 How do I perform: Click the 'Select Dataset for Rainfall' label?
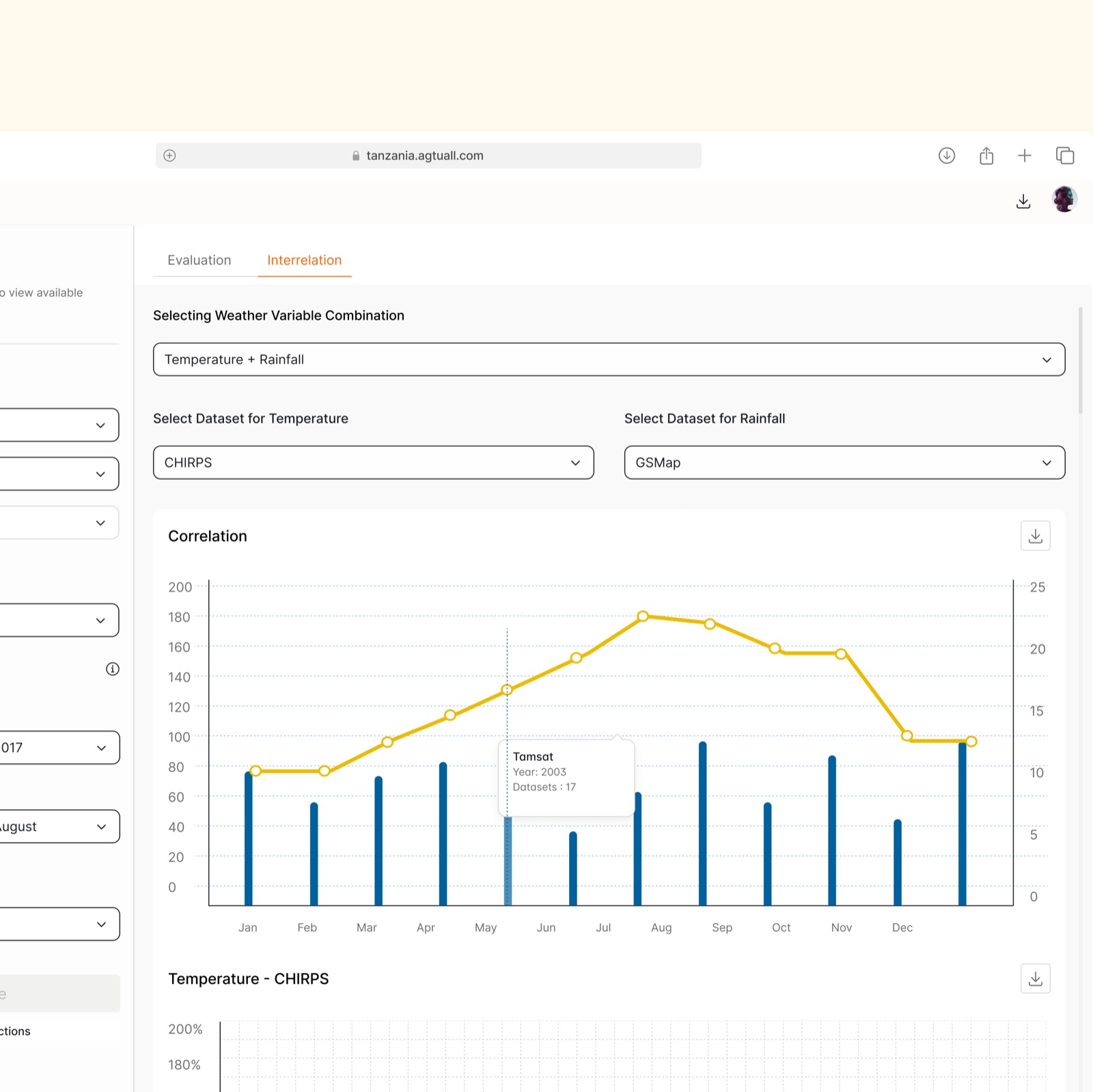click(x=705, y=419)
